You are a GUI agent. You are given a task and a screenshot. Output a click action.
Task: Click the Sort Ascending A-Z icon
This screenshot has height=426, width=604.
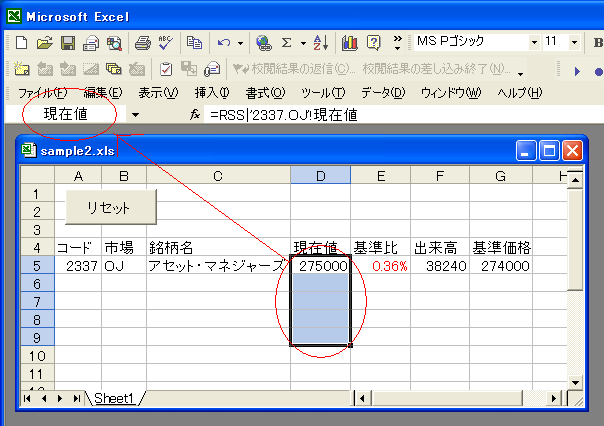[320, 43]
